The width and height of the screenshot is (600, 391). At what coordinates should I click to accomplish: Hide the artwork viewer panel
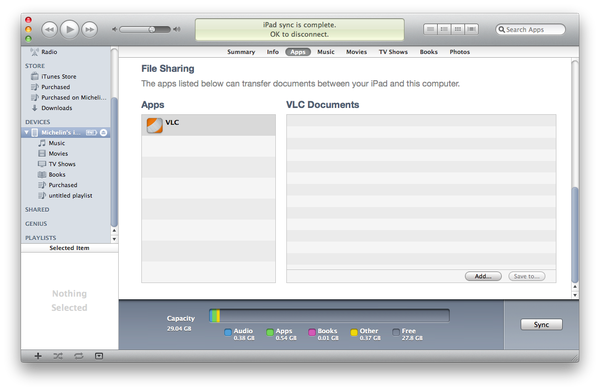point(99,356)
